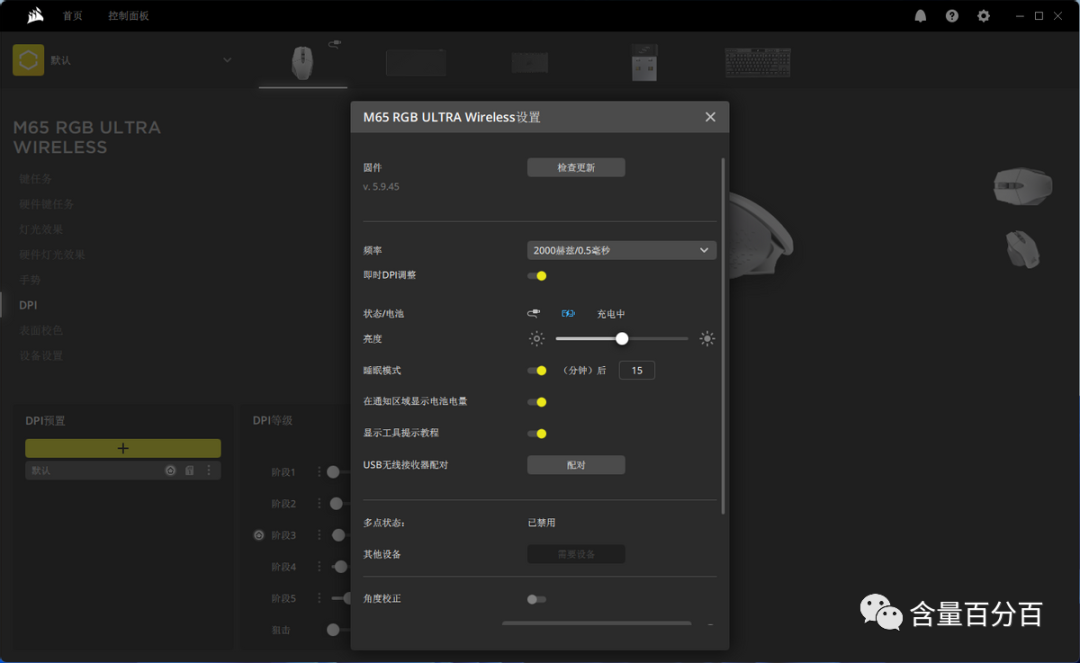Select 表面校色 in the left menu
Image resolution: width=1080 pixels, height=663 pixels.
[41, 330]
